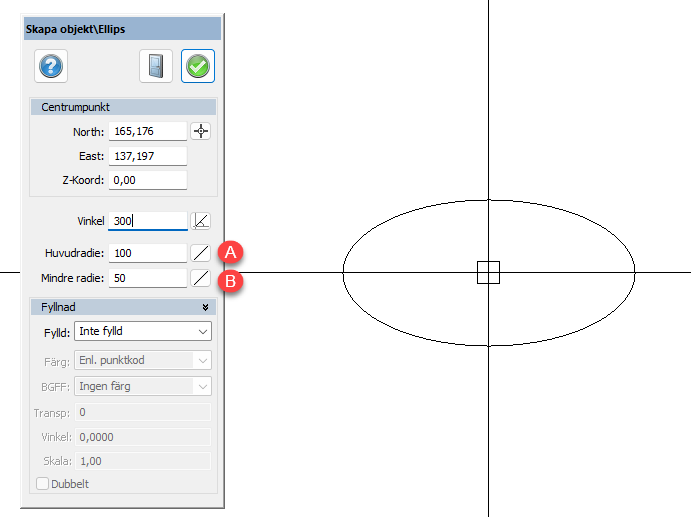Click the Vinkel angle input field

tap(148, 221)
